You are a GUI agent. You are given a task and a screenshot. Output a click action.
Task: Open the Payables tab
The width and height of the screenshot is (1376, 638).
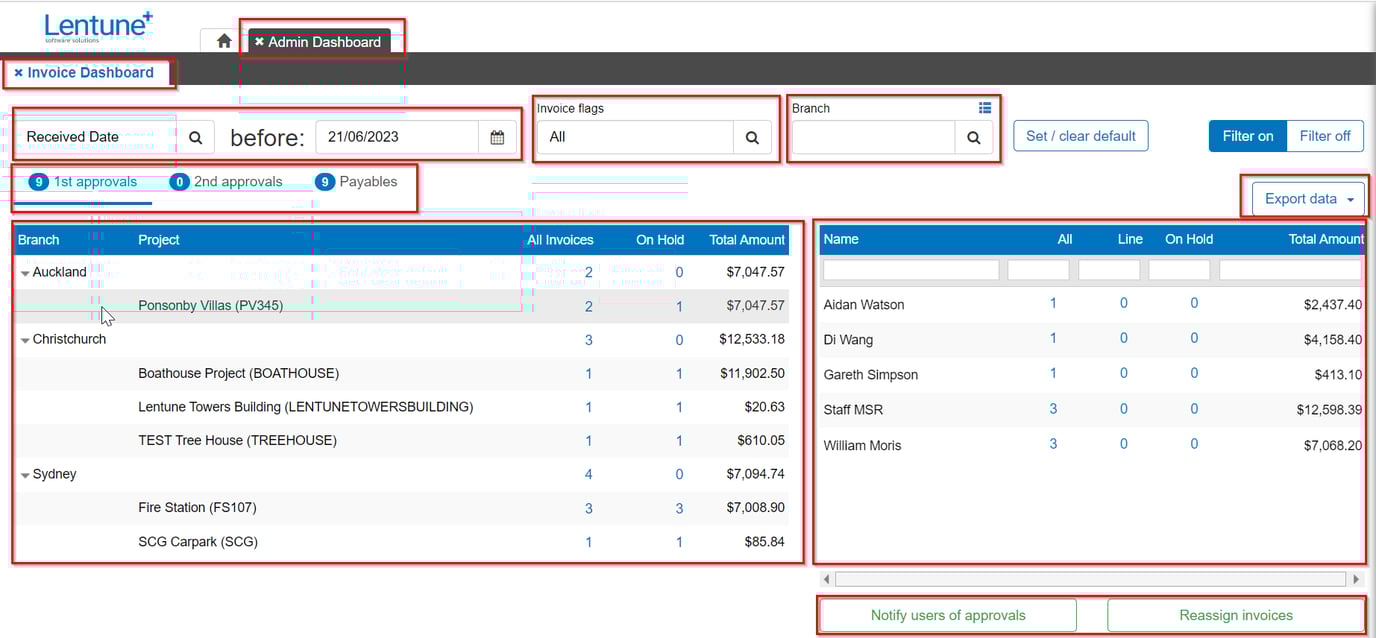(x=357, y=182)
